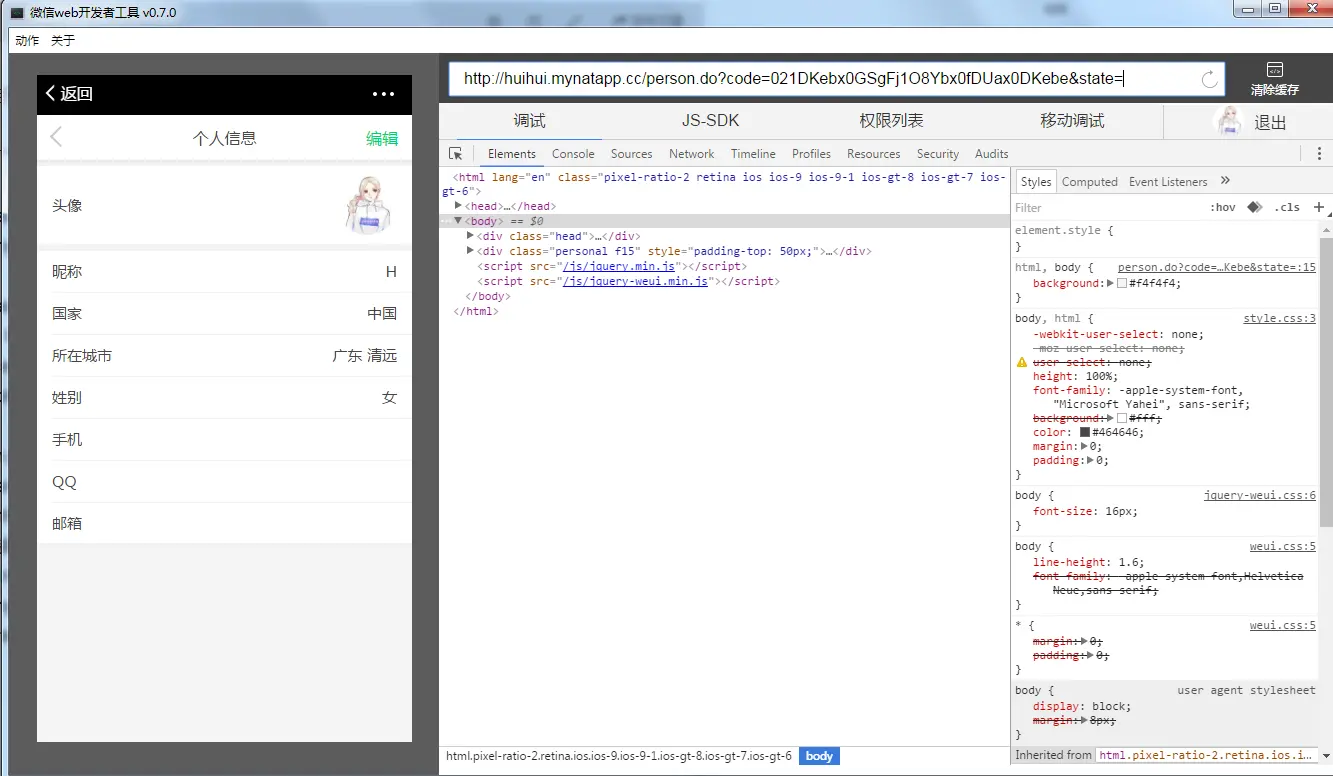Tap the 所在城市 row showing 广东 清远
Viewport: 1333px width, 776px height.
pos(224,356)
